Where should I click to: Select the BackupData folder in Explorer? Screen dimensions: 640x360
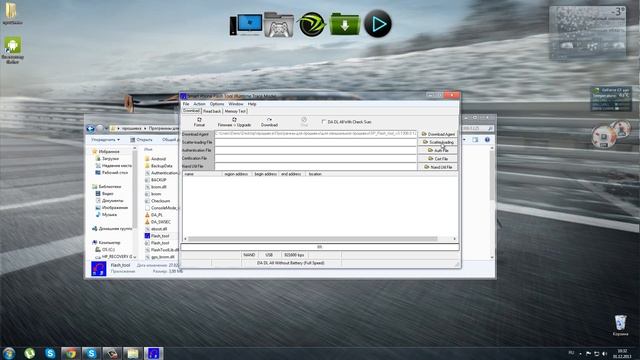(x=159, y=166)
